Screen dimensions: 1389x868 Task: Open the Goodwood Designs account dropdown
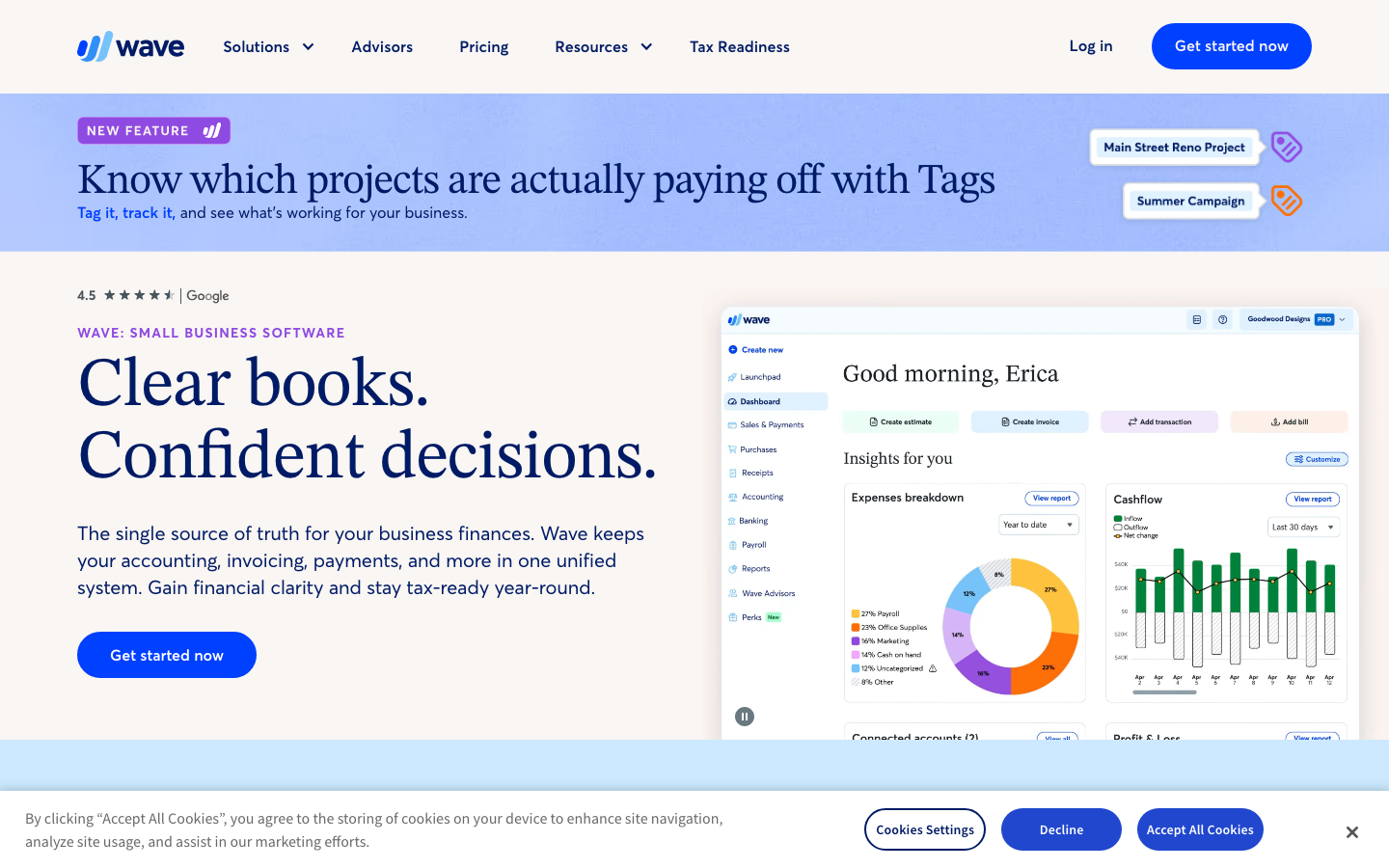[1295, 319]
